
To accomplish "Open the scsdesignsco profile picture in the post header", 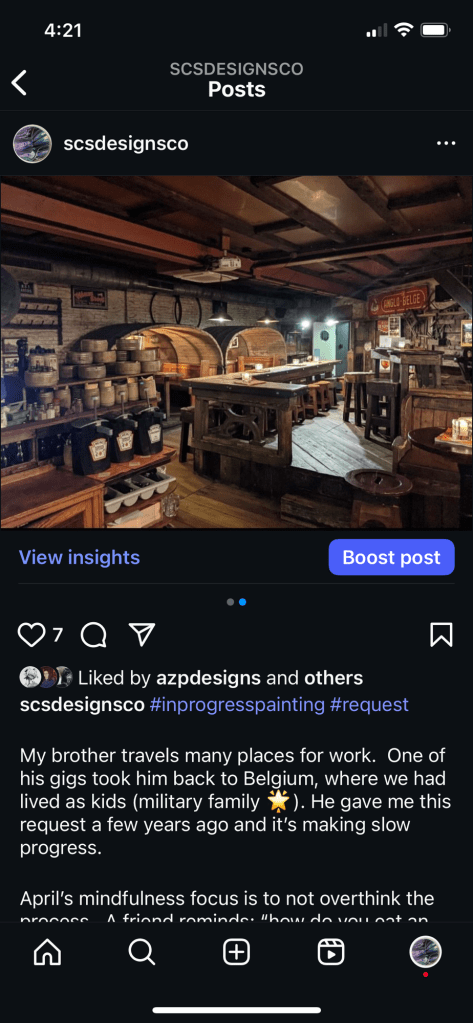I will click(33, 144).
